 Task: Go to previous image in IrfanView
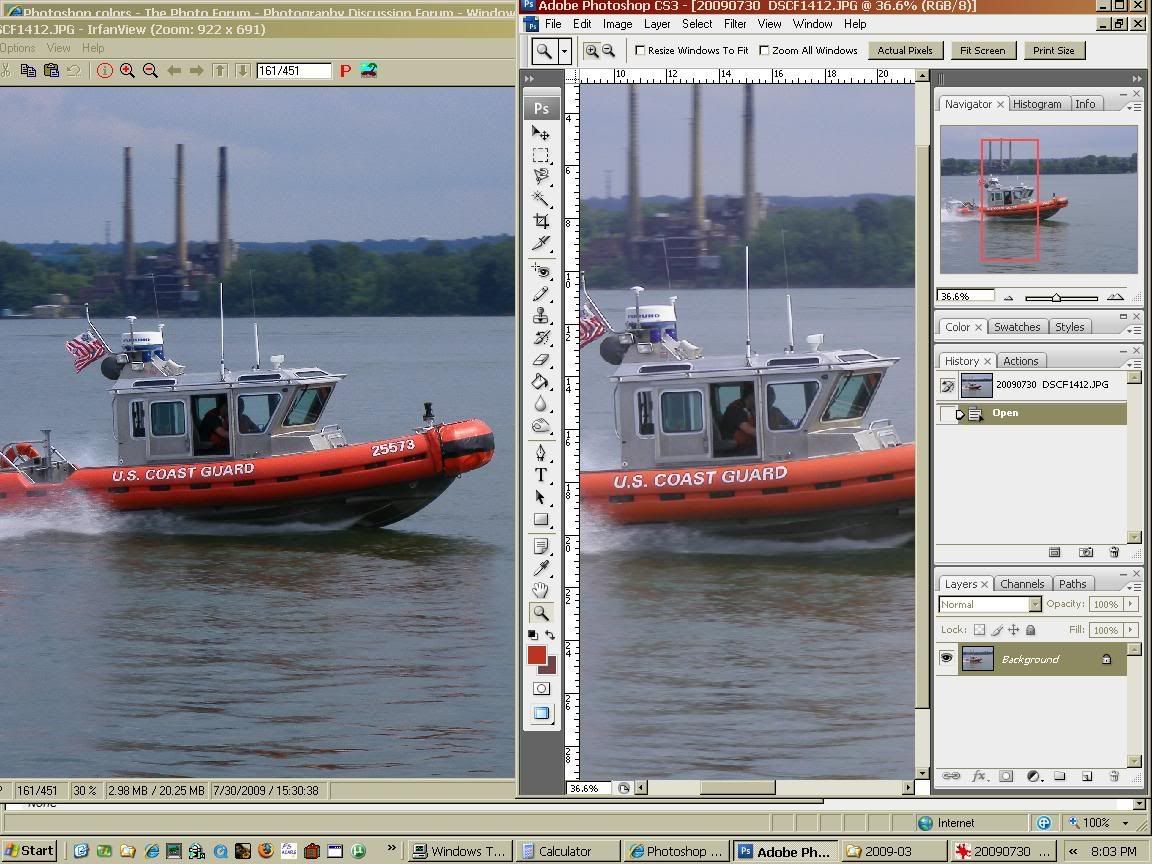pos(174,71)
